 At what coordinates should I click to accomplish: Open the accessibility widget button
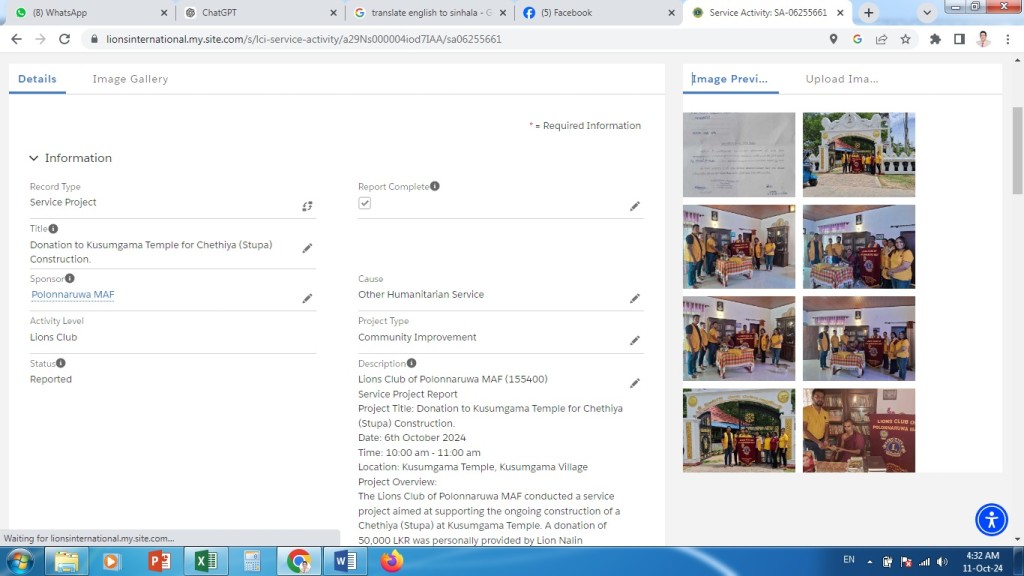tap(991, 520)
